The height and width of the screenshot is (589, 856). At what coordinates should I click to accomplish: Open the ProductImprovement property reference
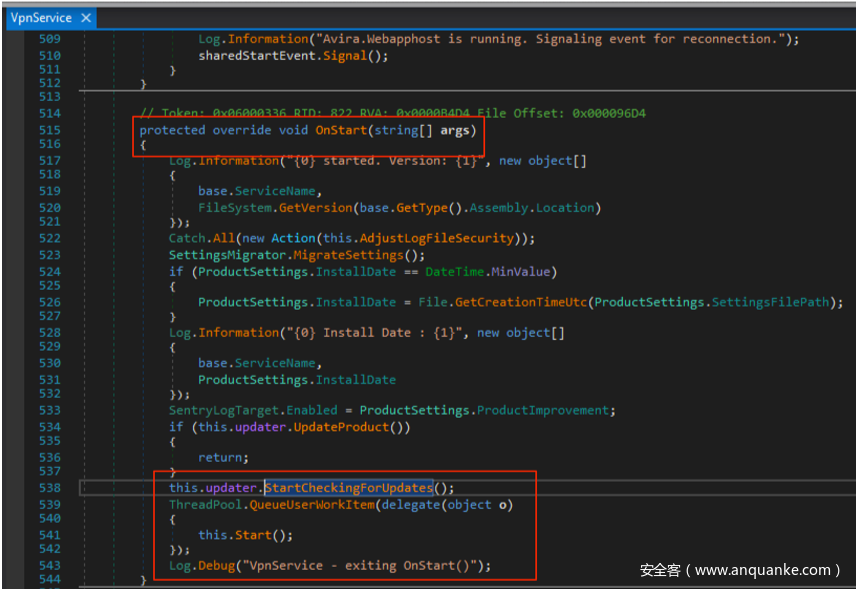coord(544,410)
